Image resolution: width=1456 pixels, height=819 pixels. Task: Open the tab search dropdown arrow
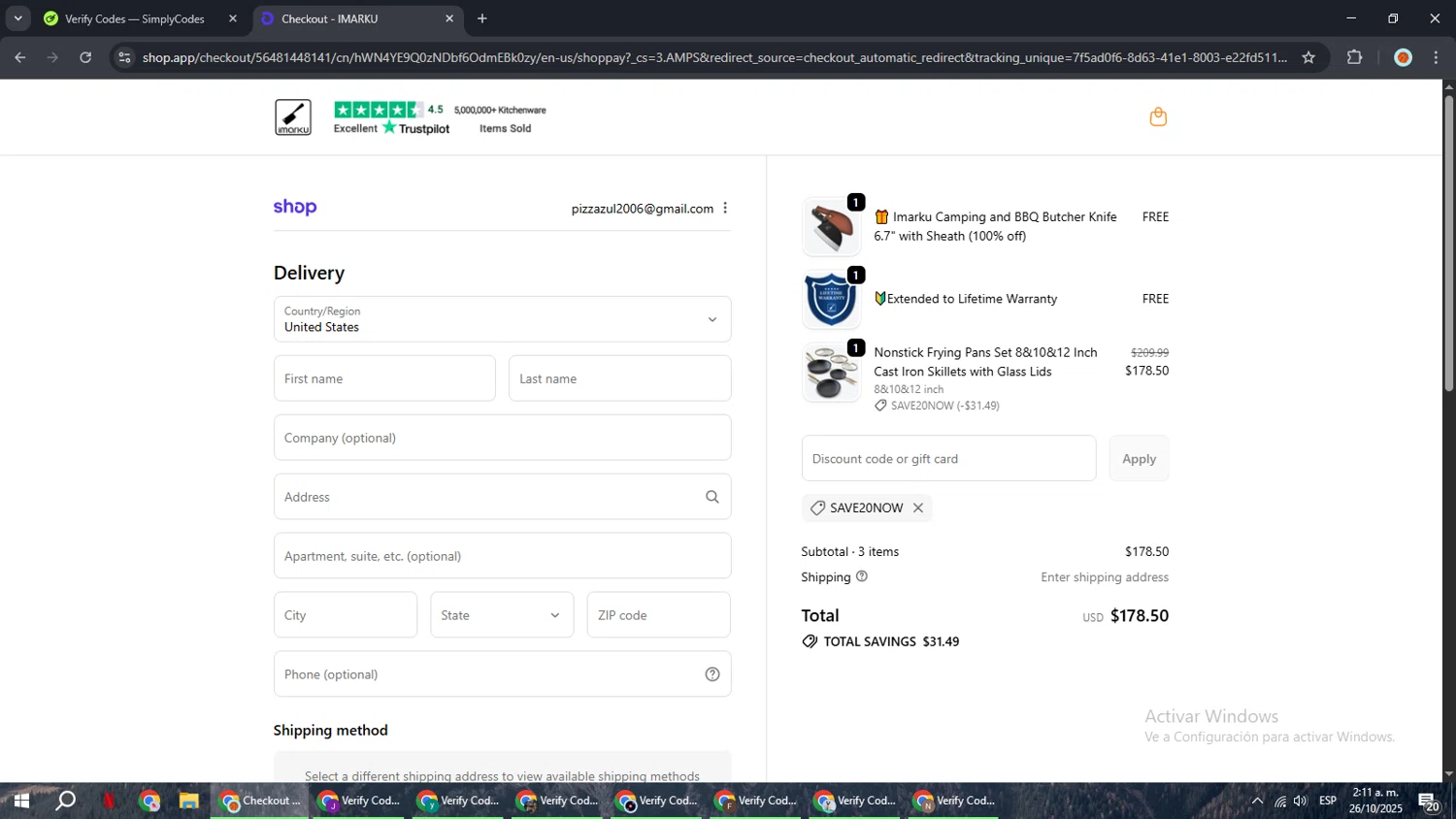tap(17, 18)
